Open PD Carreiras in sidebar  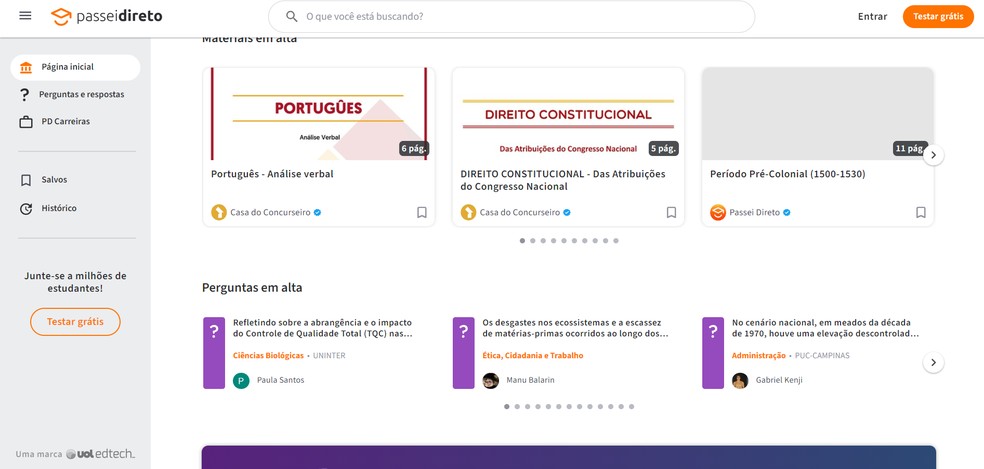tap(75, 122)
